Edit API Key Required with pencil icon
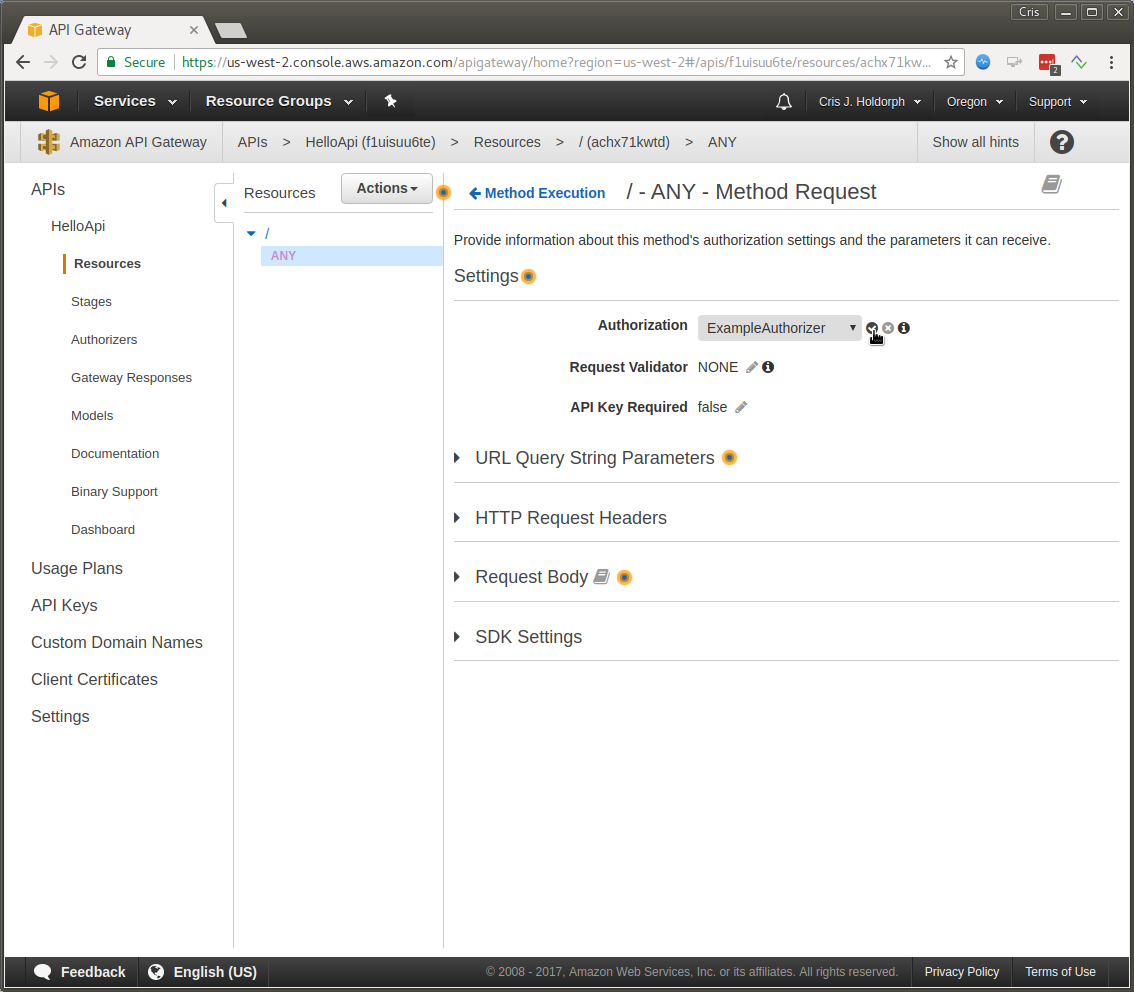1134x992 pixels. pos(741,407)
